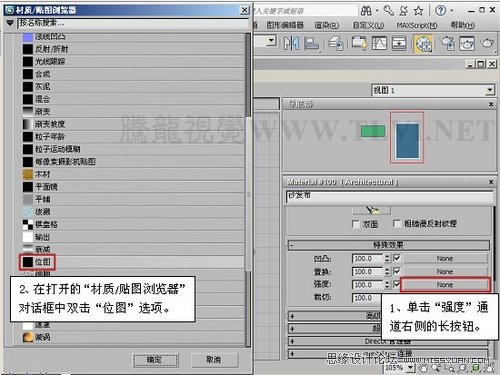The image size is (500, 375).
Task: Select the Zoom Region tool
Action: (x=450, y=368)
